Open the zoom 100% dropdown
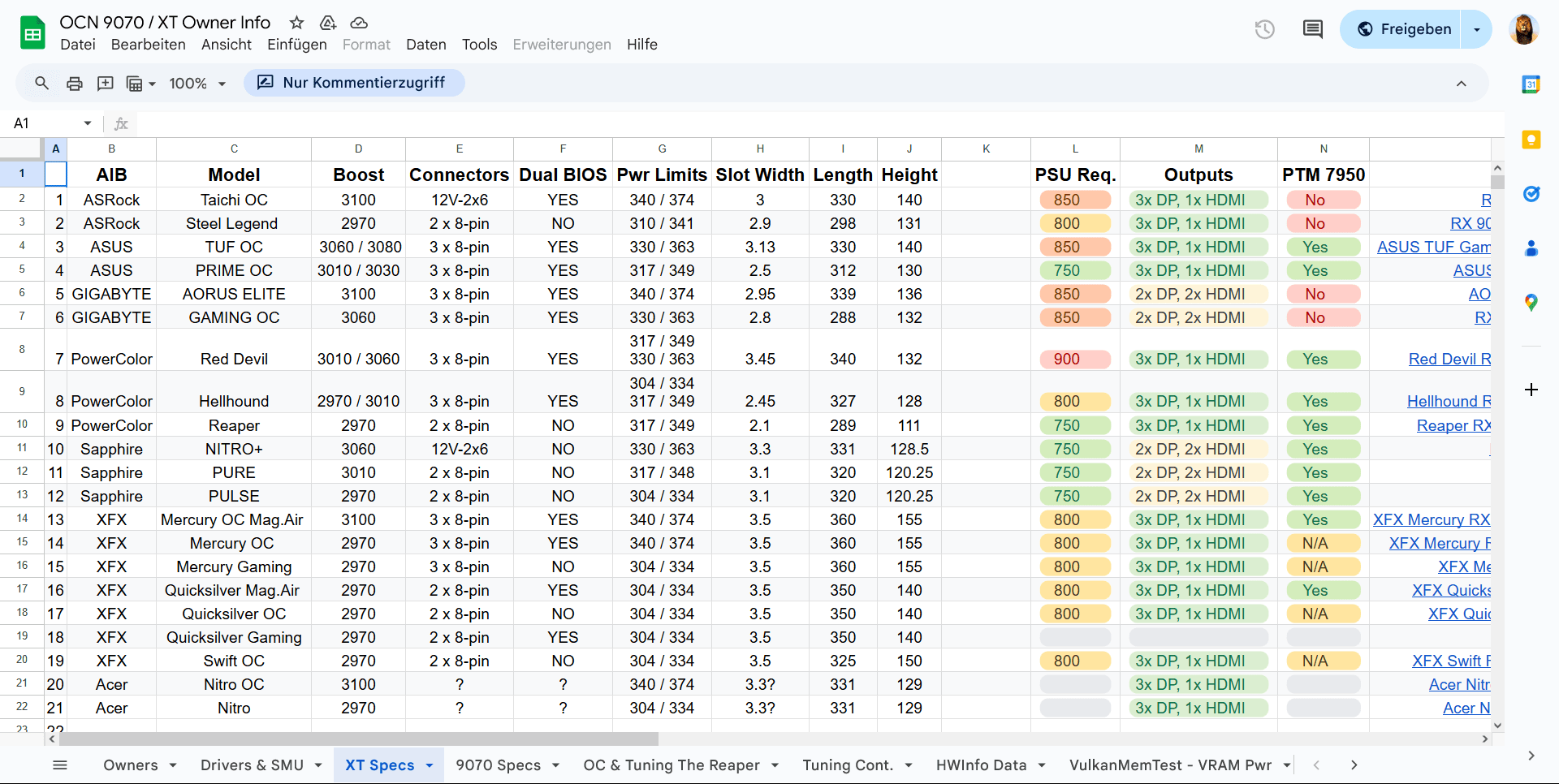 point(197,83)
